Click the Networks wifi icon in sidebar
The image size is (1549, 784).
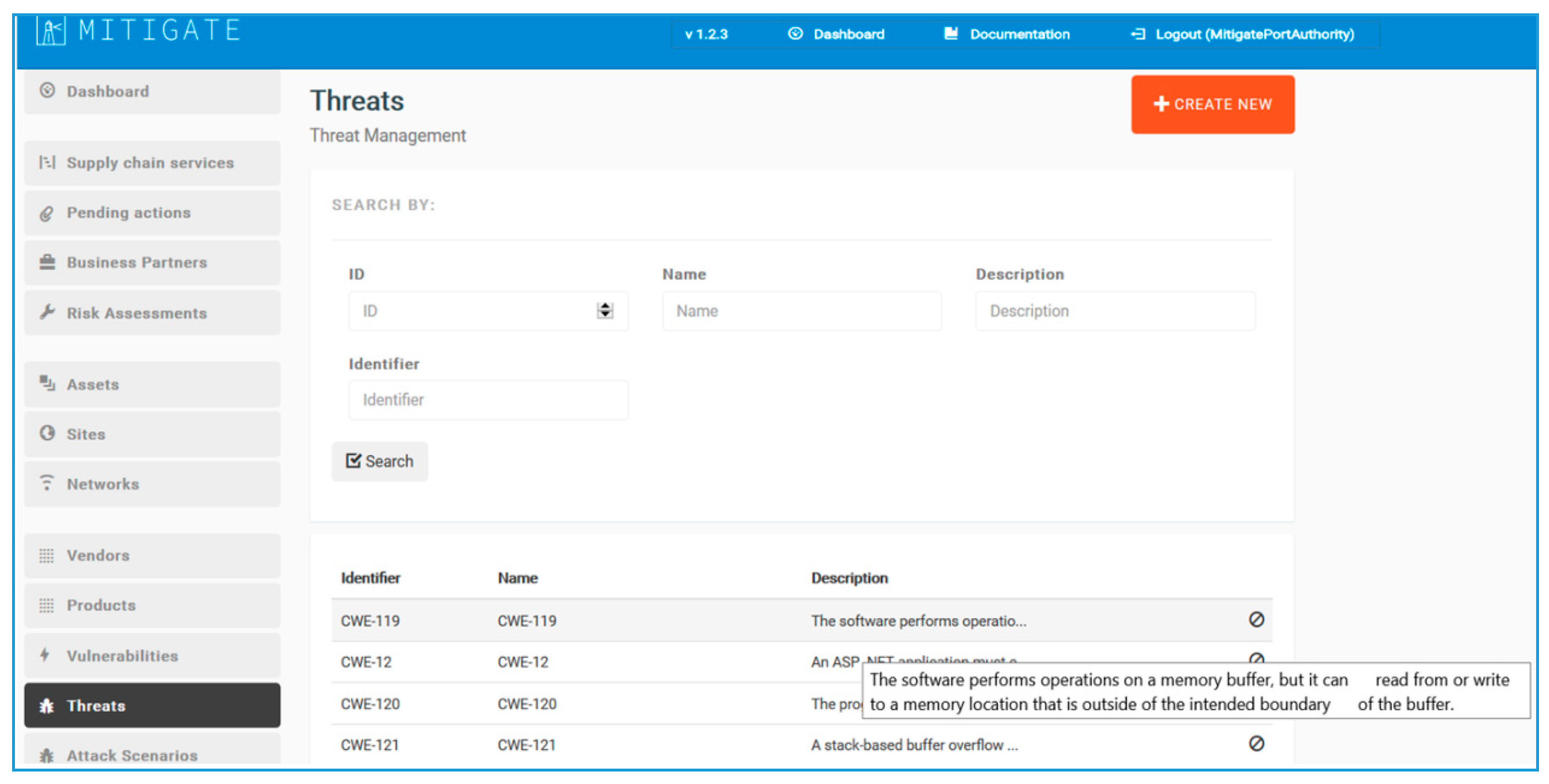[x=47, y=483]
